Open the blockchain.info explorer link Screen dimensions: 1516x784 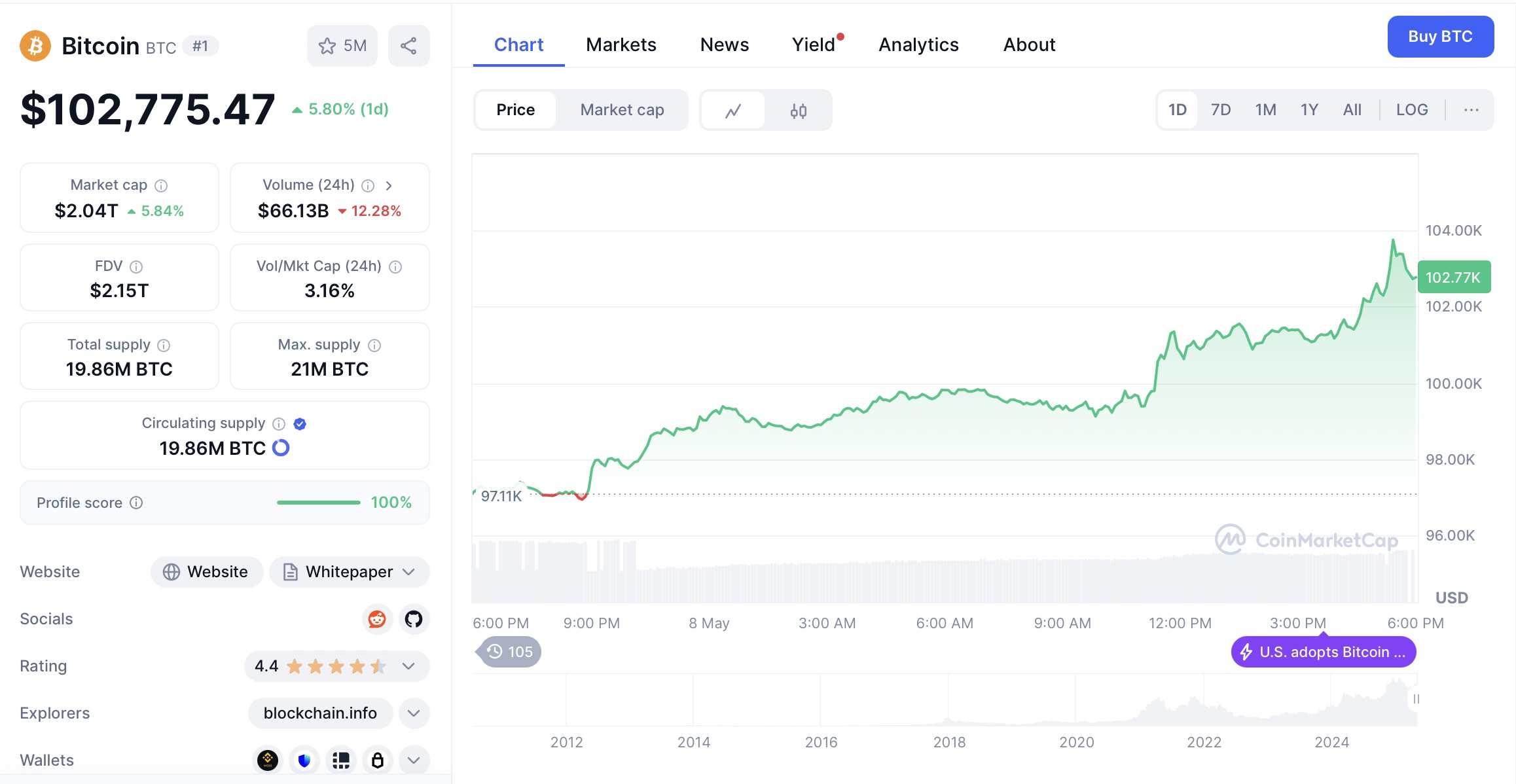point(320,713)
